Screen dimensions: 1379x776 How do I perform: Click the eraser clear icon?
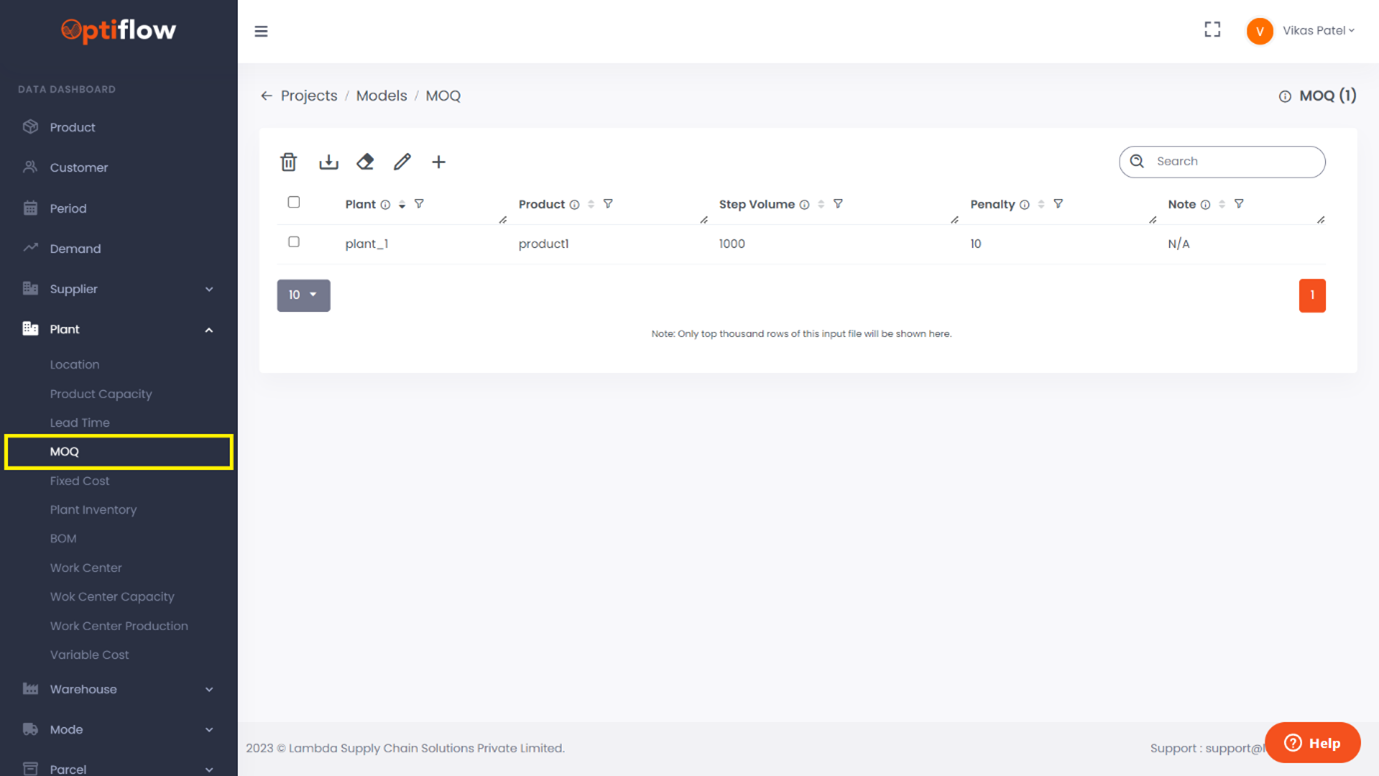365,162
